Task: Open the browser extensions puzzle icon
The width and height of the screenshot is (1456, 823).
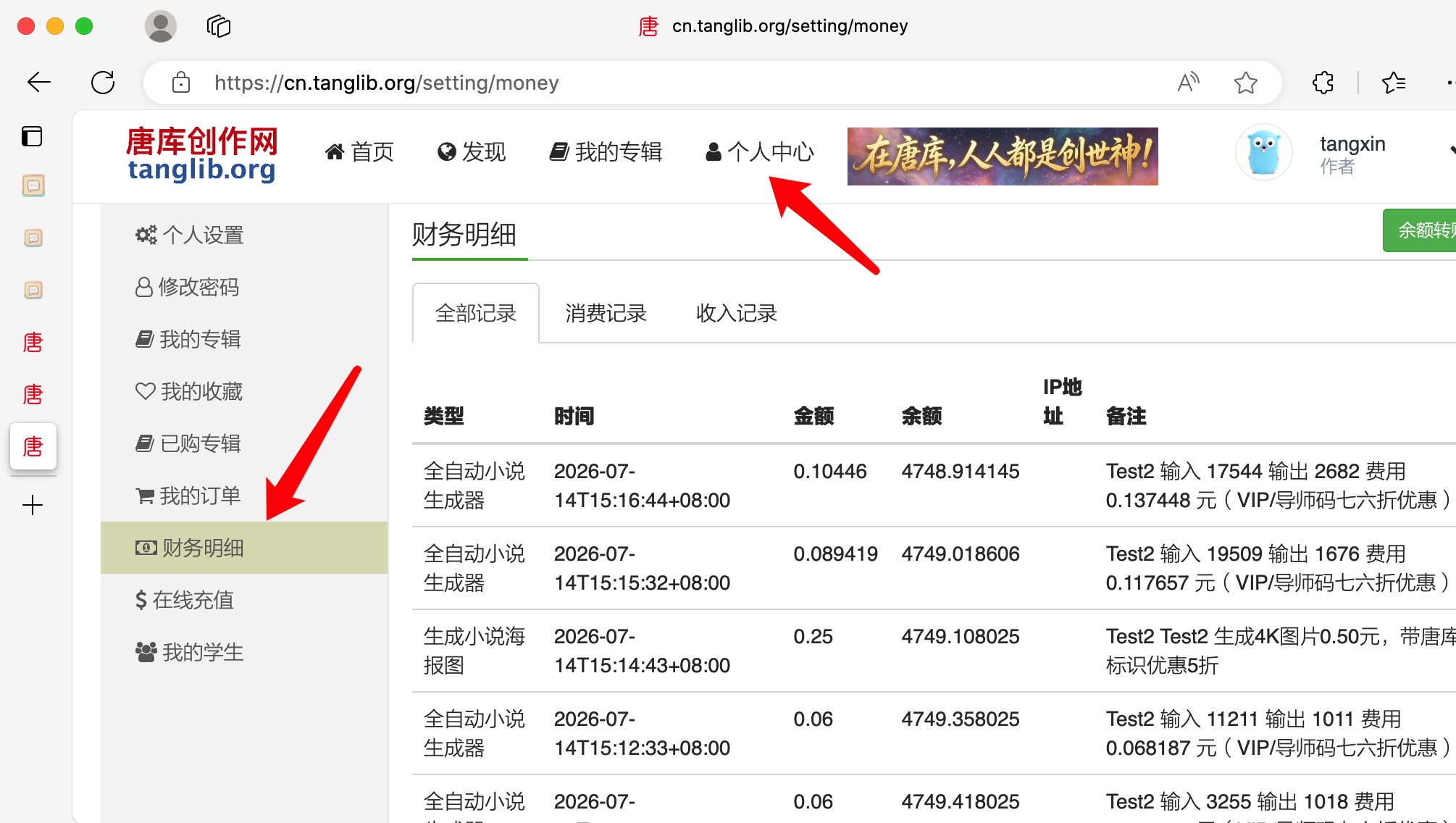Action: pos(1323,83)
